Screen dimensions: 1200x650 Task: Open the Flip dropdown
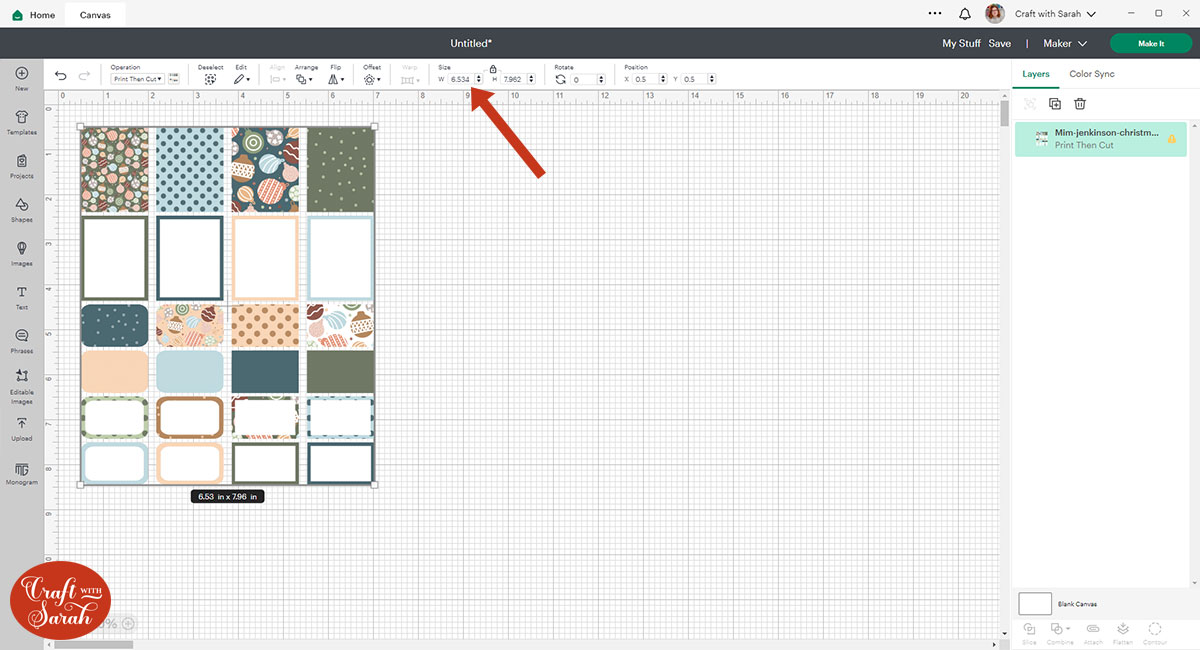pyautogui.click(x=337, y=79)
